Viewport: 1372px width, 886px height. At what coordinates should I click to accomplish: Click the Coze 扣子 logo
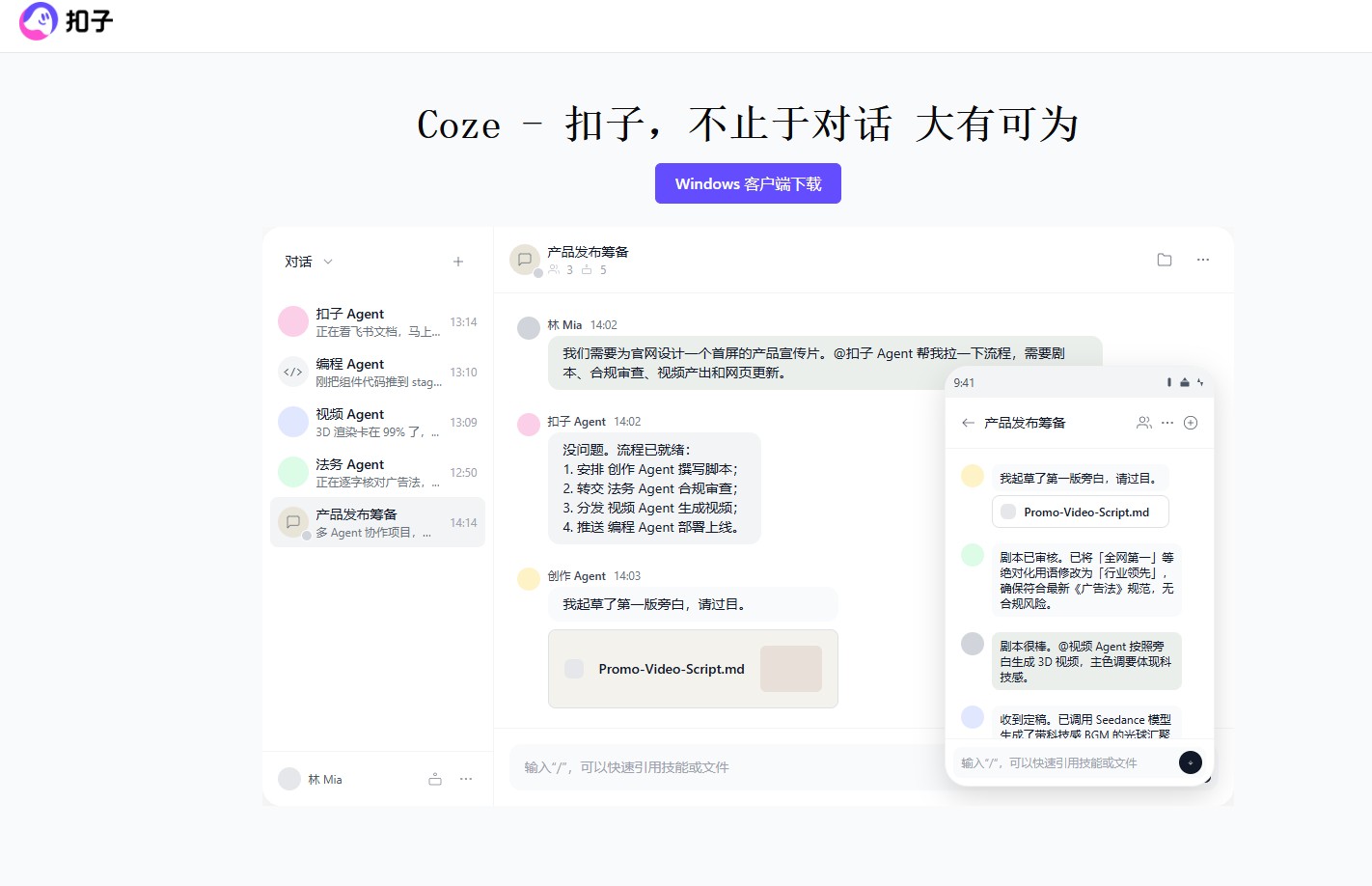point(67,20)
